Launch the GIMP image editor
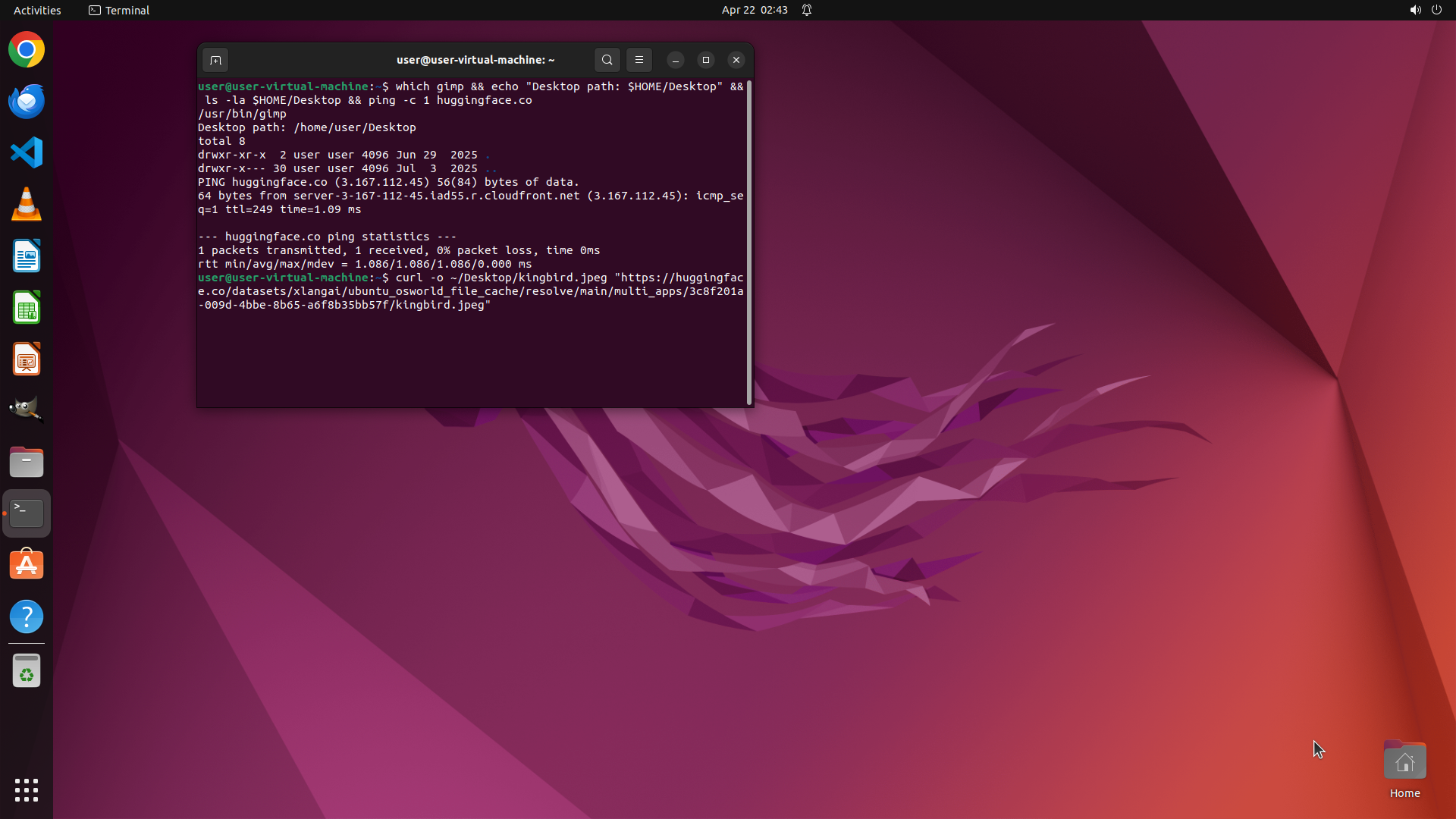The width and height of the screenshot is (1456, 819). coord(27,410)
